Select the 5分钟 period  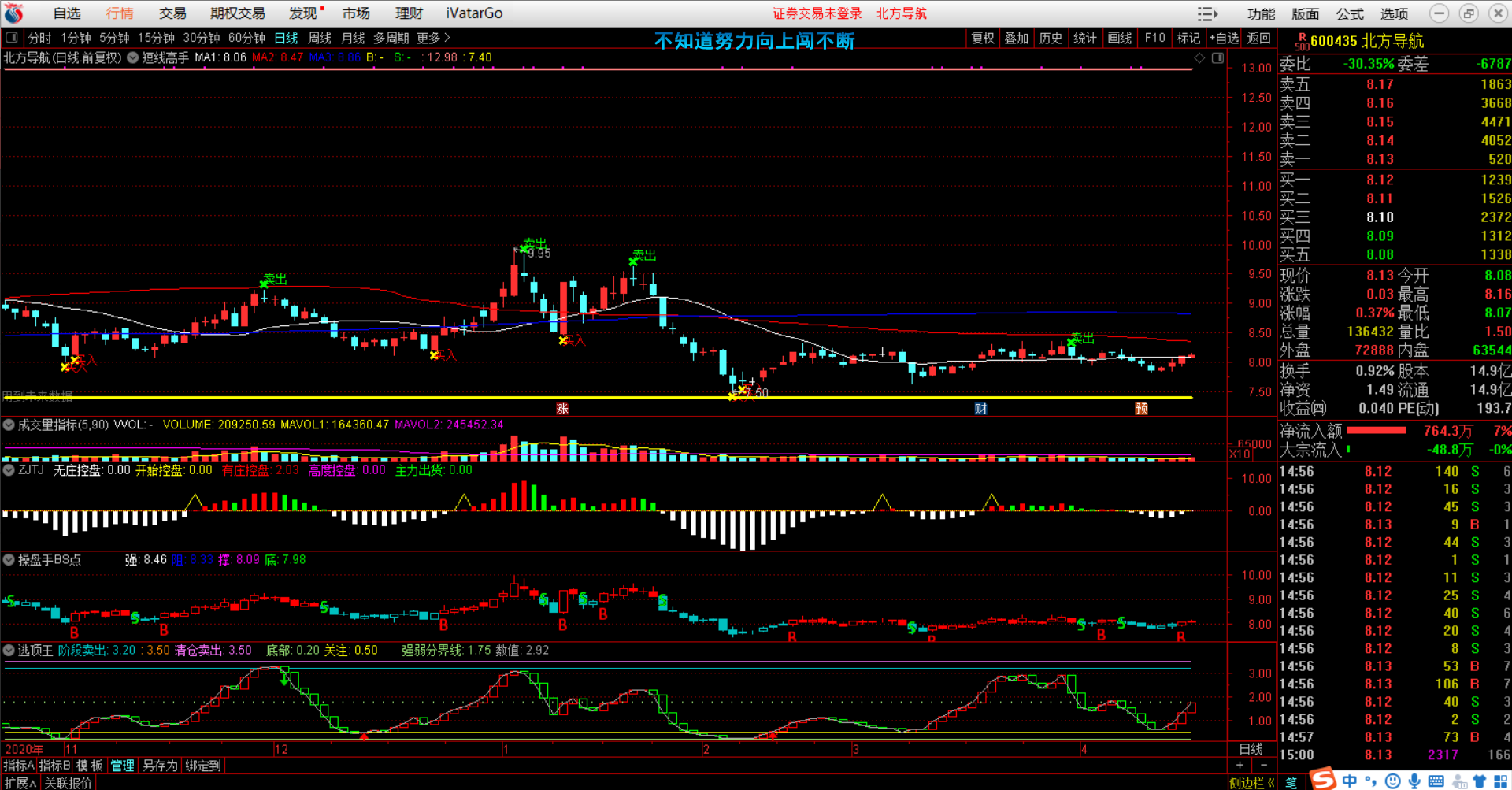point(114,38)
